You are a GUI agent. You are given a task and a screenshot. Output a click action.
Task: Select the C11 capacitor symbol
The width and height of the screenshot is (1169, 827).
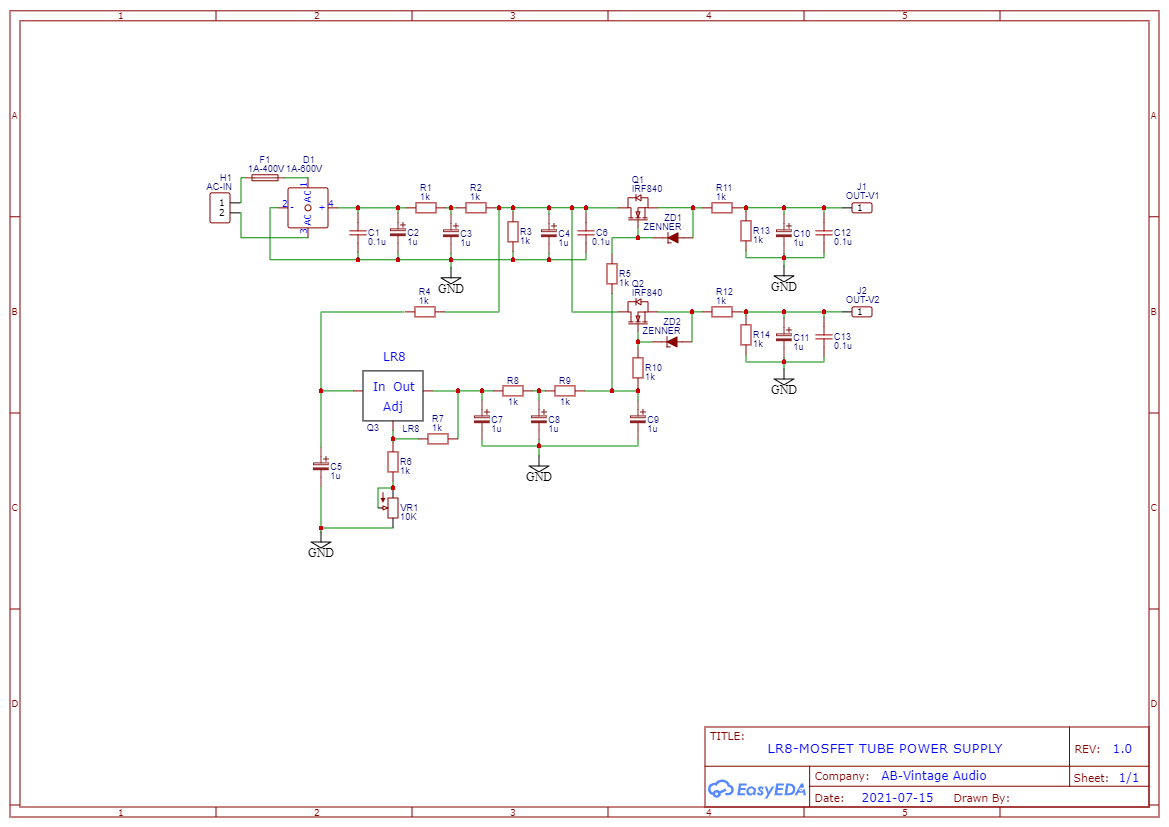click(784, 336)
